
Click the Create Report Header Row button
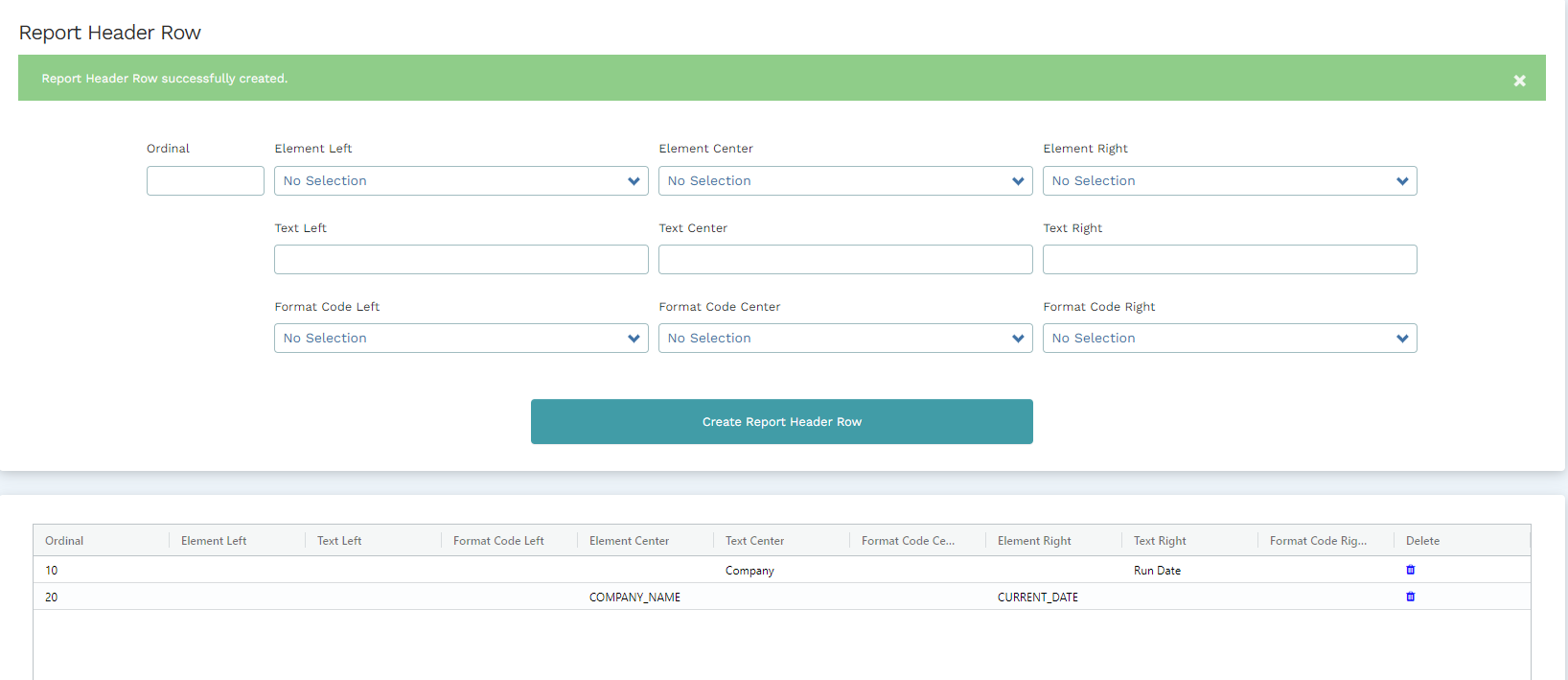(x=781, y=422)
